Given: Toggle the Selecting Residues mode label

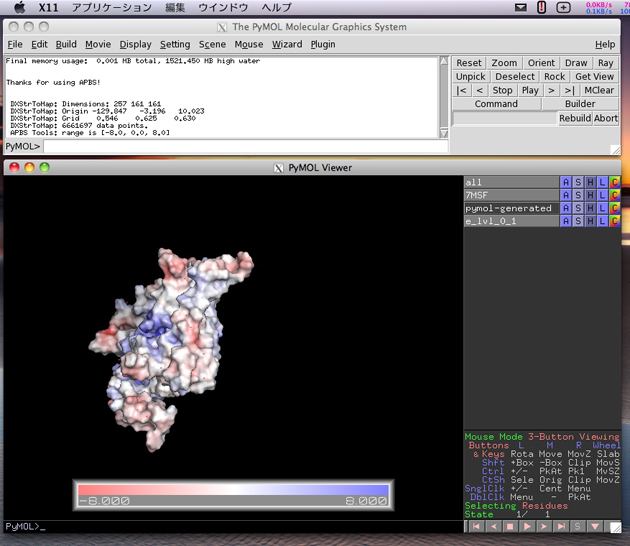Looking at the screenshot, I should click(x=516, y=506).
